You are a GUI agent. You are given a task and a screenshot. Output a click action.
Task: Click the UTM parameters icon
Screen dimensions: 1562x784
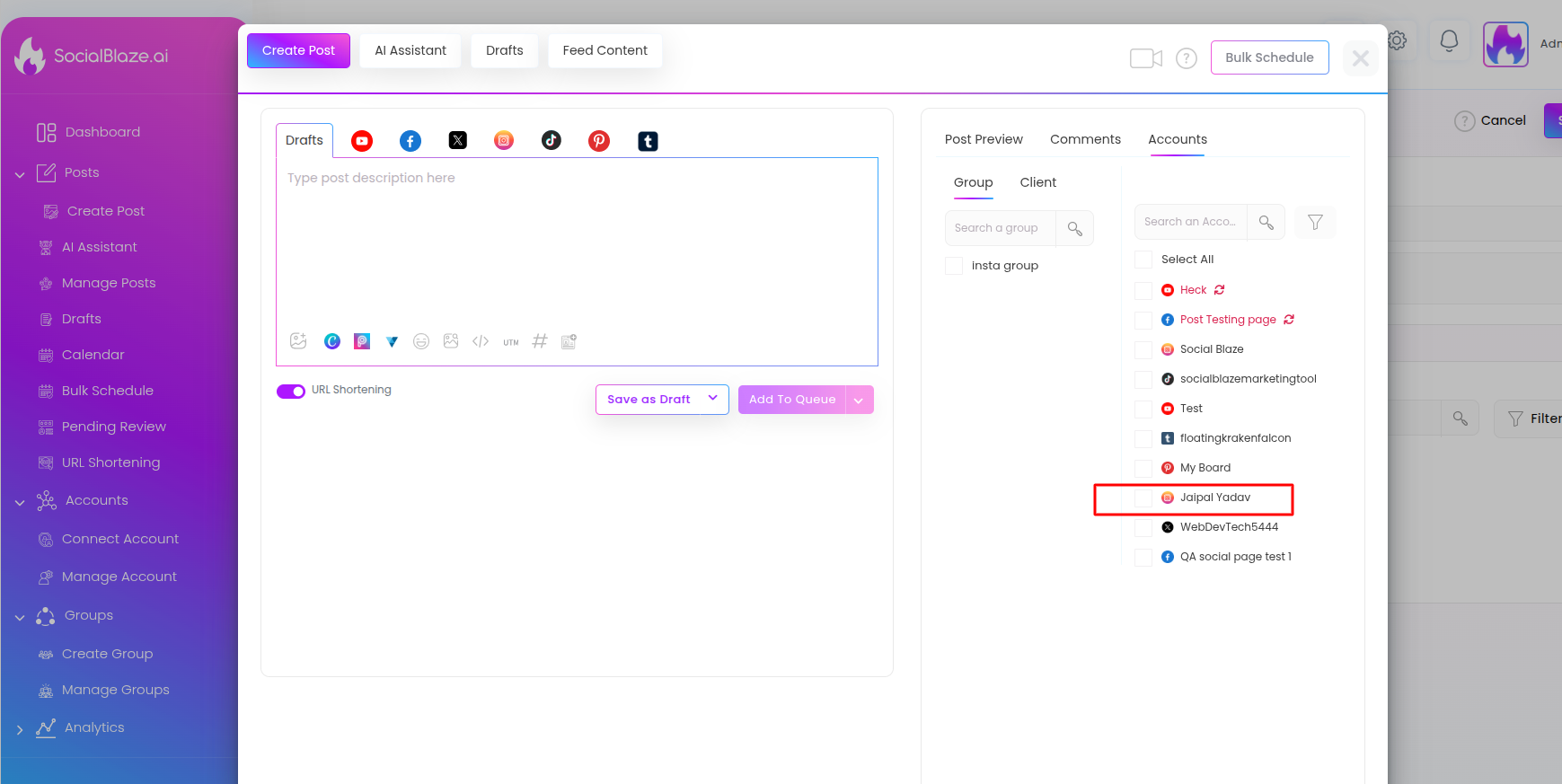coord(511,342)
